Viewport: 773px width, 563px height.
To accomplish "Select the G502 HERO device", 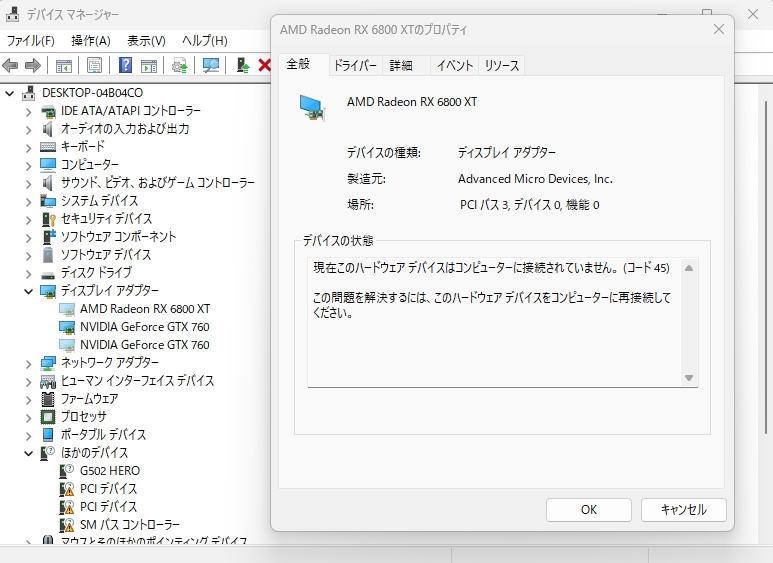I will pos(110,471).
